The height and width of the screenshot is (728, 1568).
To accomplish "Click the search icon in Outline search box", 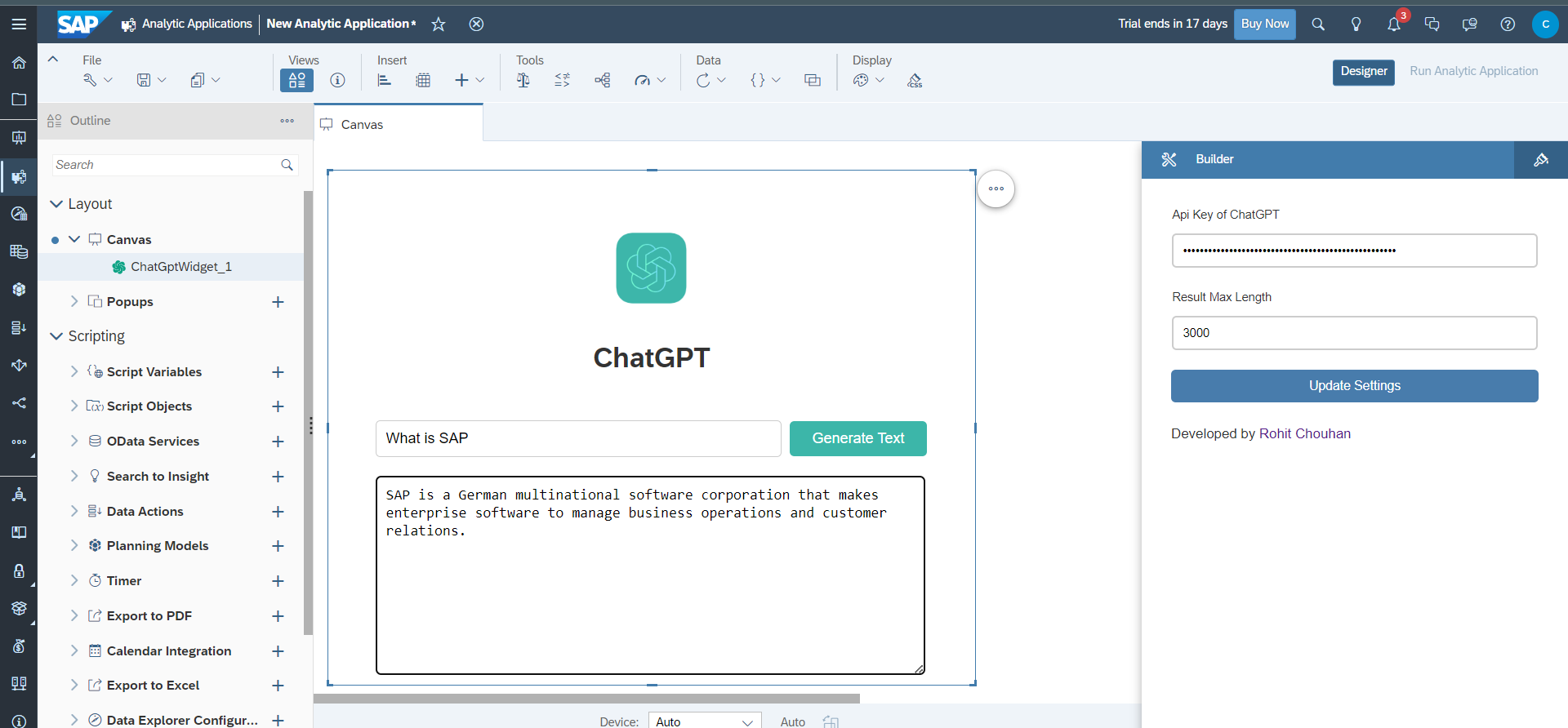I will [287, 165].
